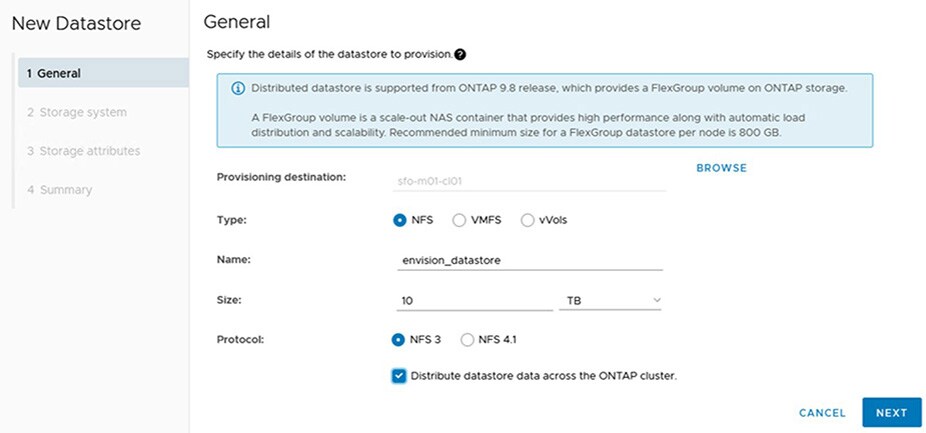Image resolution: width=926 pixels, height=433 pixels.
Task: Open the TB size unit dropdown
Action: (x=610, y=300)
